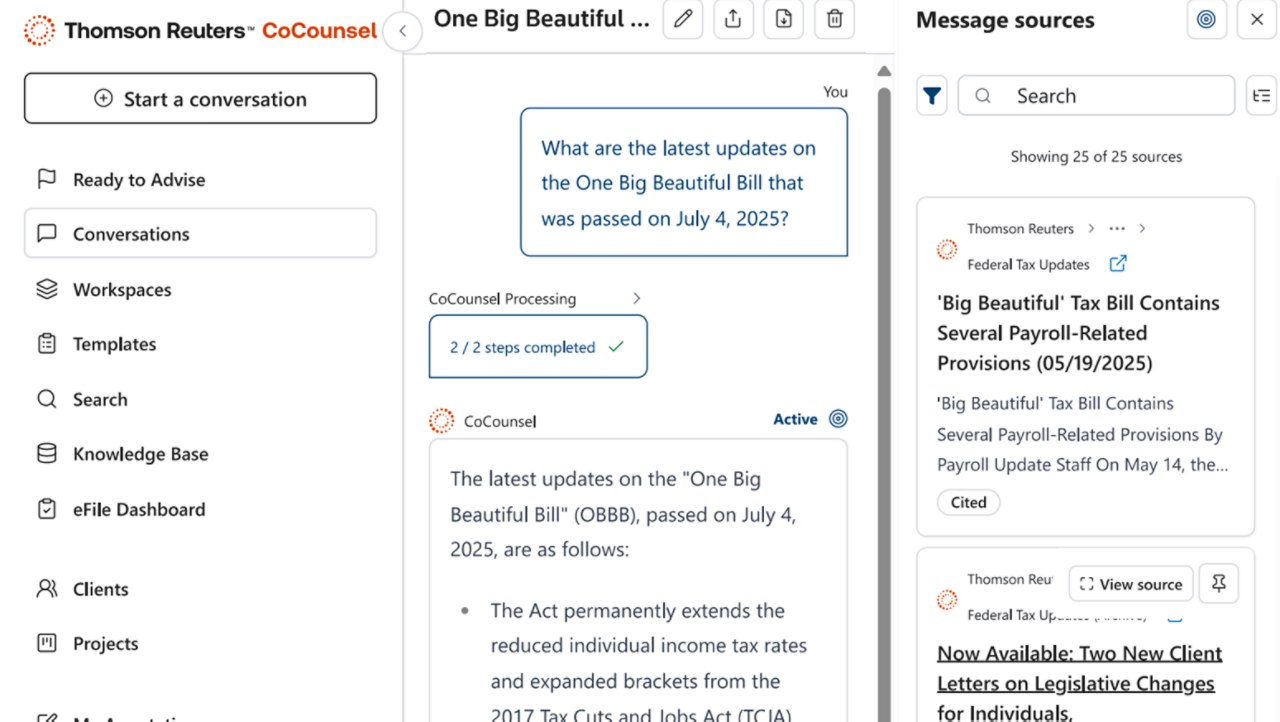Screen dimensions: 1280x722
Task: Expand CoCounsel Processing details arrow
Action: point(637,299)
